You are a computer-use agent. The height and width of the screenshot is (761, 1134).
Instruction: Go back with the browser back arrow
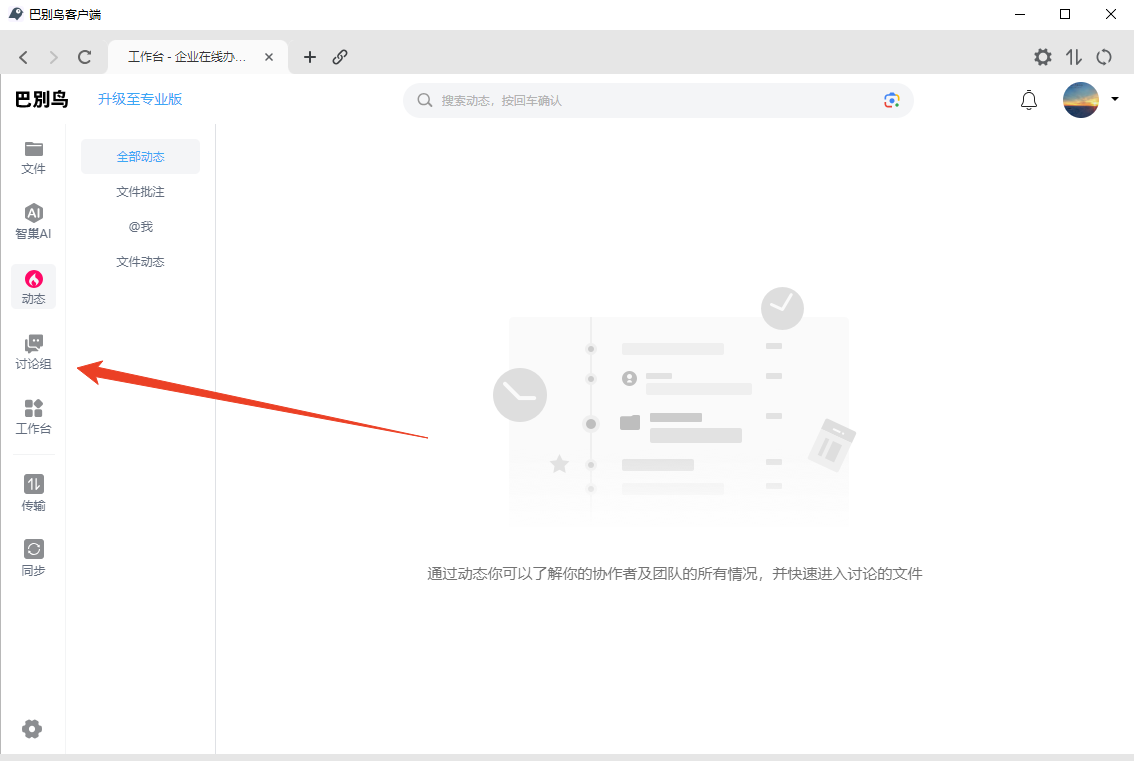[23, 57]
